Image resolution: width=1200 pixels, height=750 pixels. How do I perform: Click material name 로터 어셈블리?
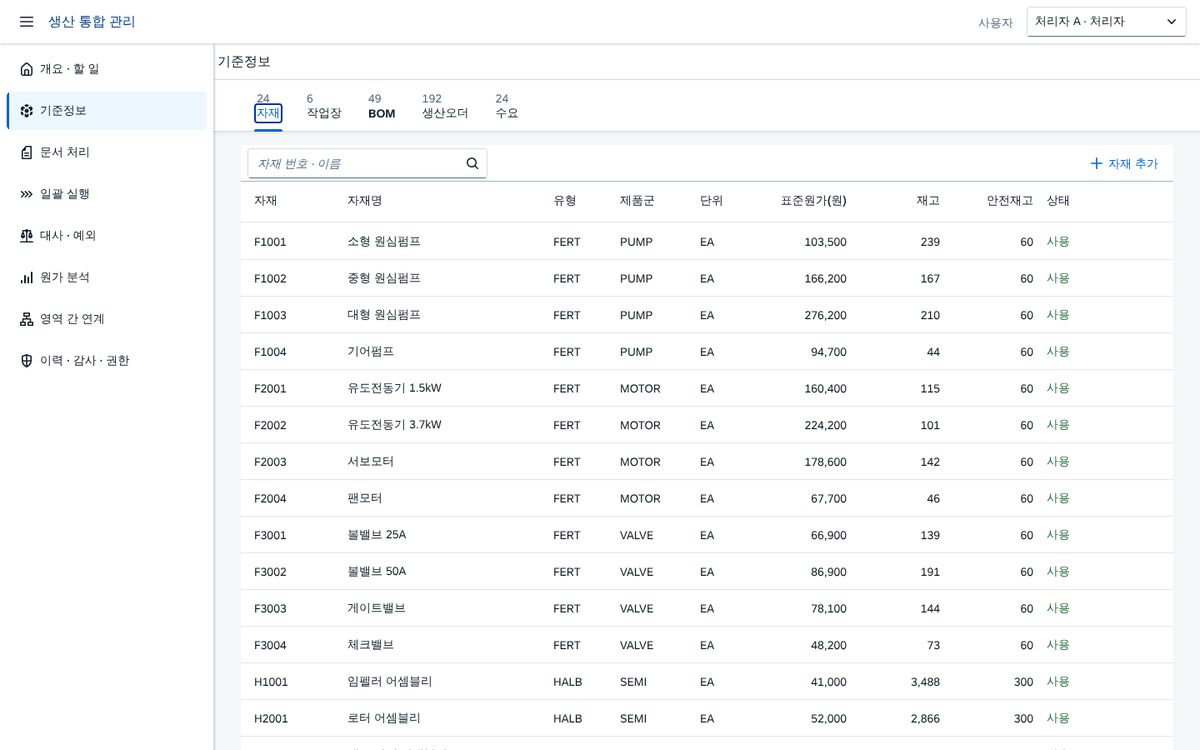(384, 719)
